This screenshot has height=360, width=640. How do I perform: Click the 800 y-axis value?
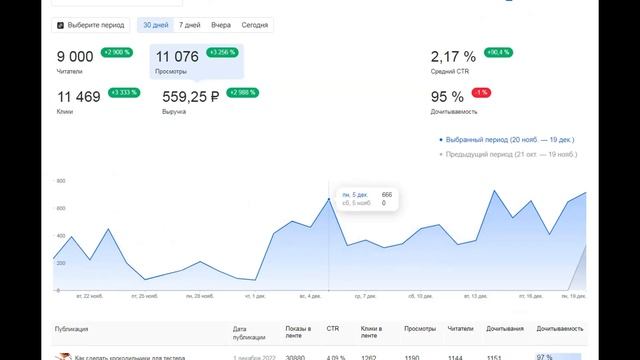tap(61, 181)
